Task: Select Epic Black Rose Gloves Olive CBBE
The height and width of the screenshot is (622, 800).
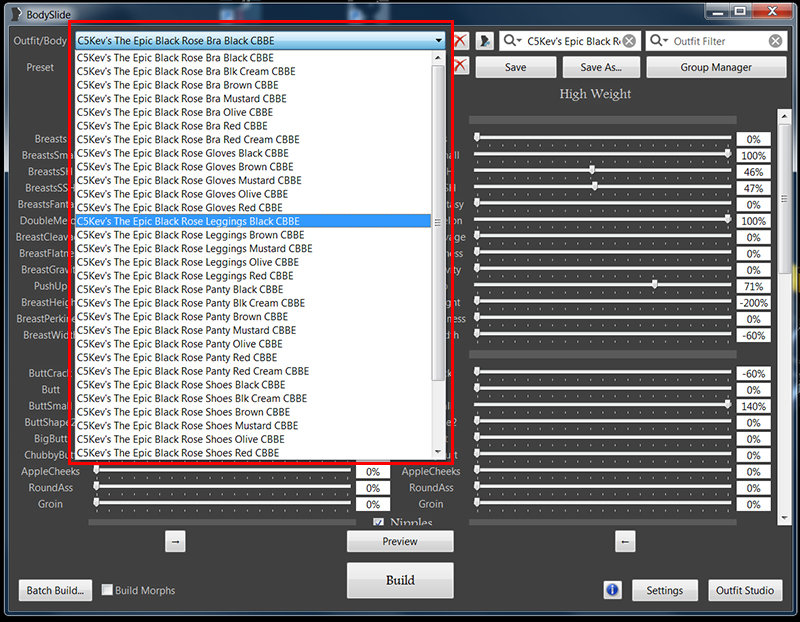Action: tap(253, 194)
